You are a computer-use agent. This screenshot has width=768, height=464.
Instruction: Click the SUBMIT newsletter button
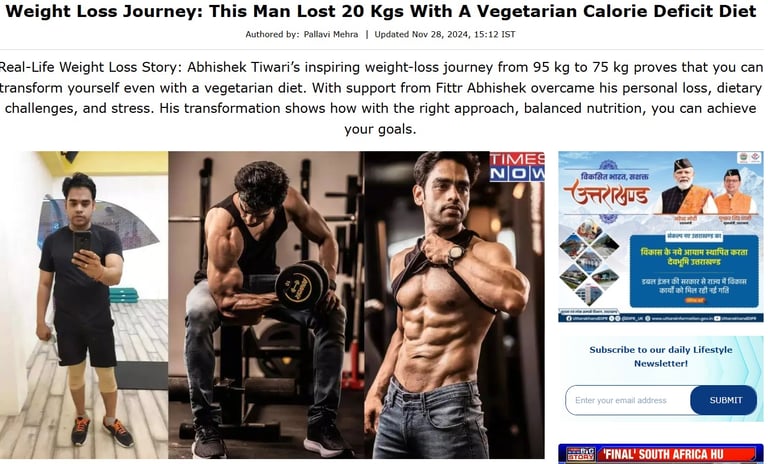[x=723, y=400]
